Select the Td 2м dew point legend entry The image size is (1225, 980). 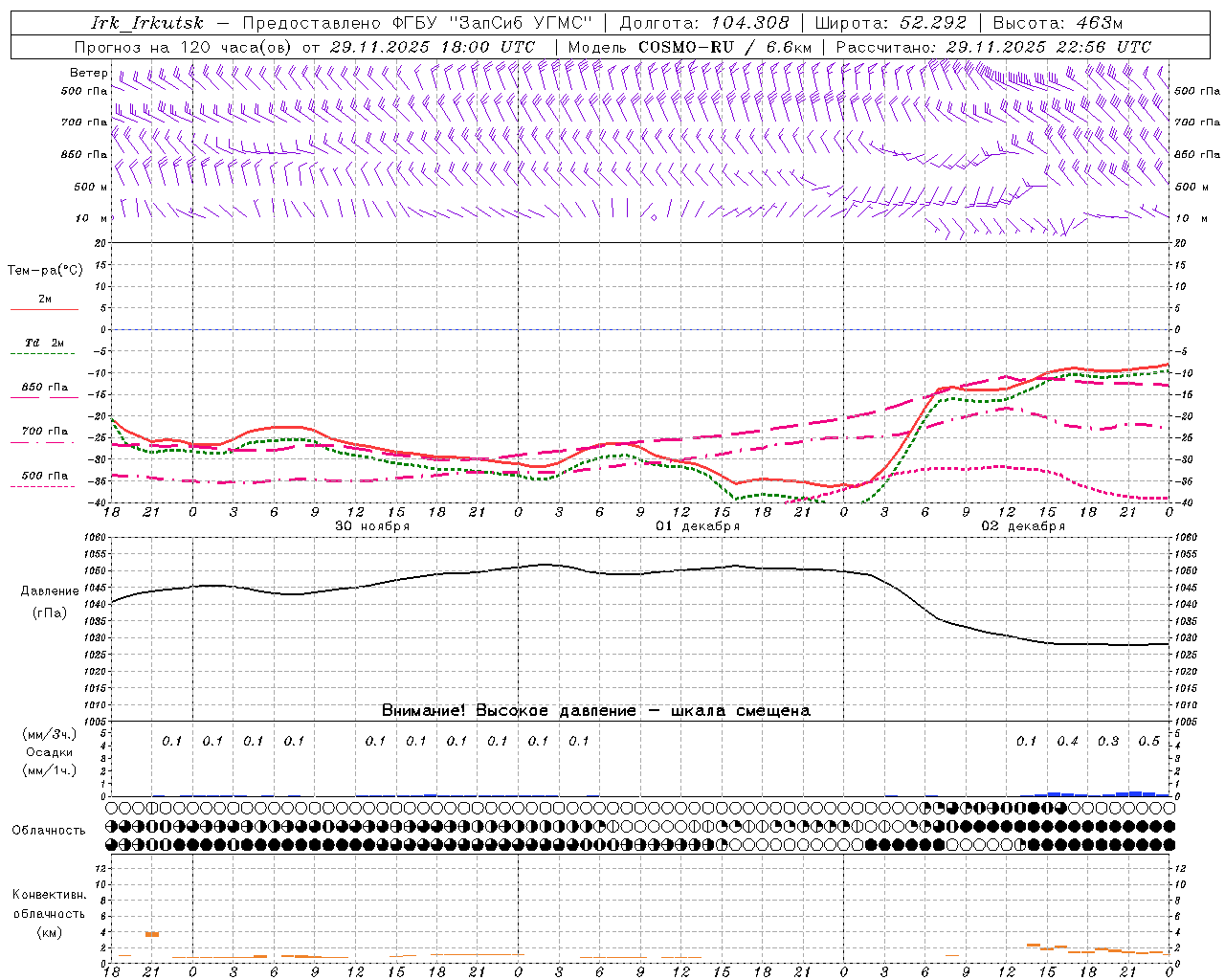point(44,344)
